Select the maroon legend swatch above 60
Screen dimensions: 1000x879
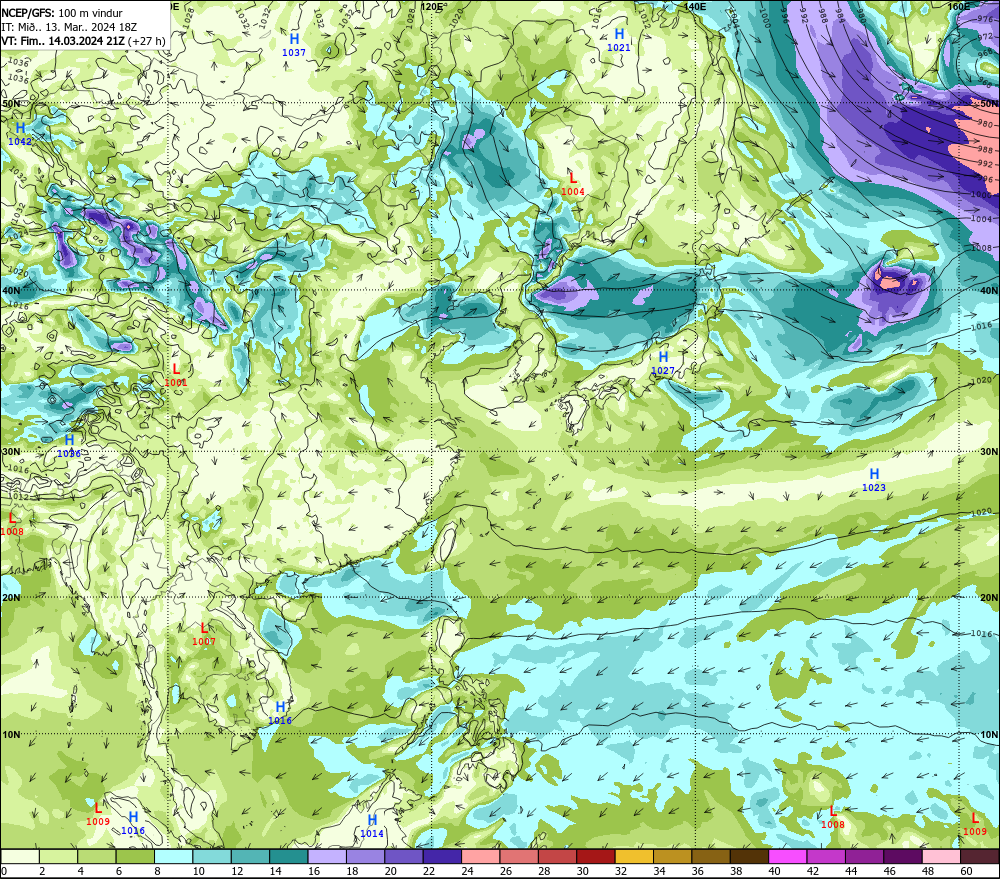[980, 856]
